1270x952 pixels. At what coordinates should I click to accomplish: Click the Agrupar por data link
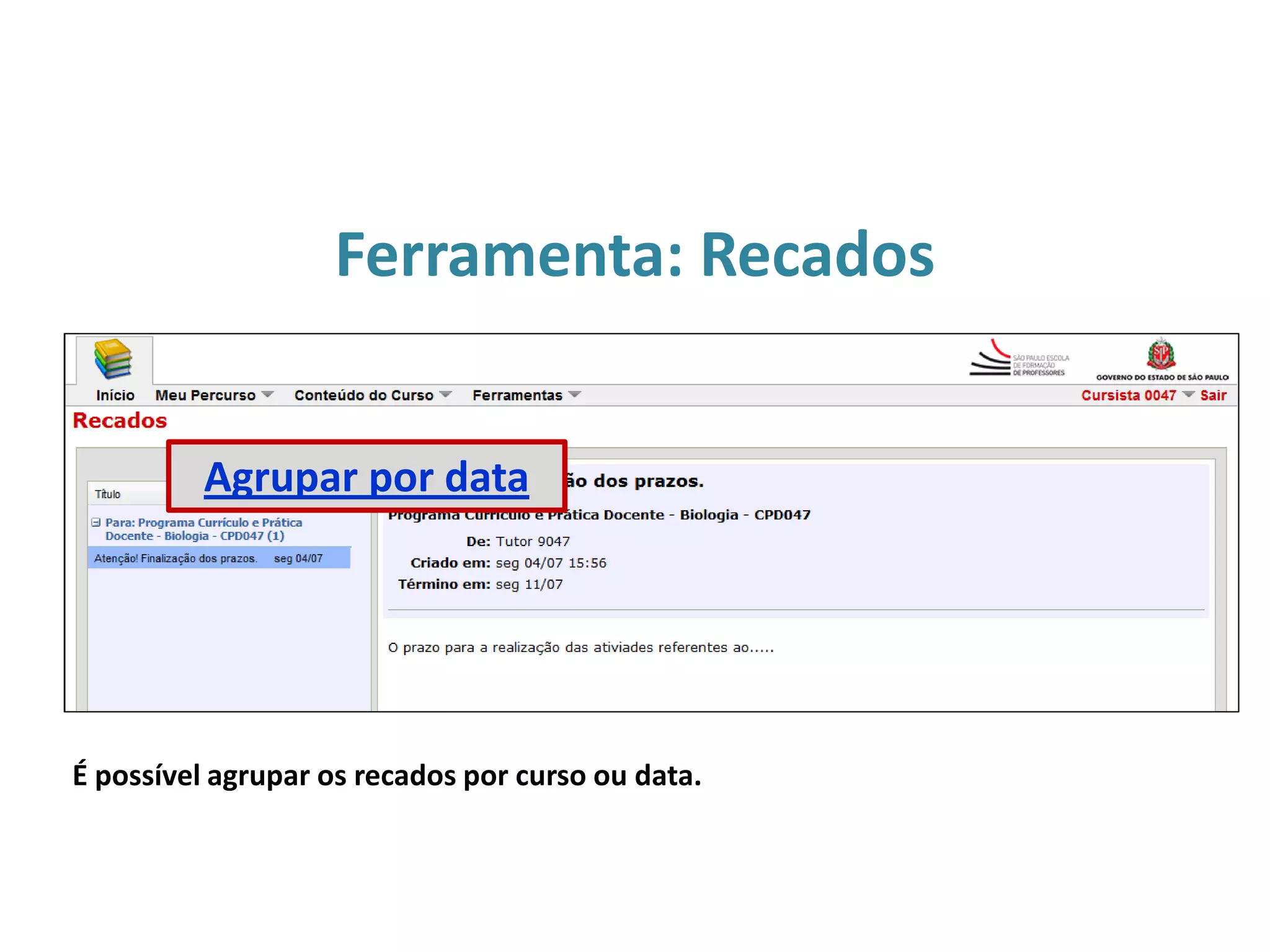tap(366, 477)
